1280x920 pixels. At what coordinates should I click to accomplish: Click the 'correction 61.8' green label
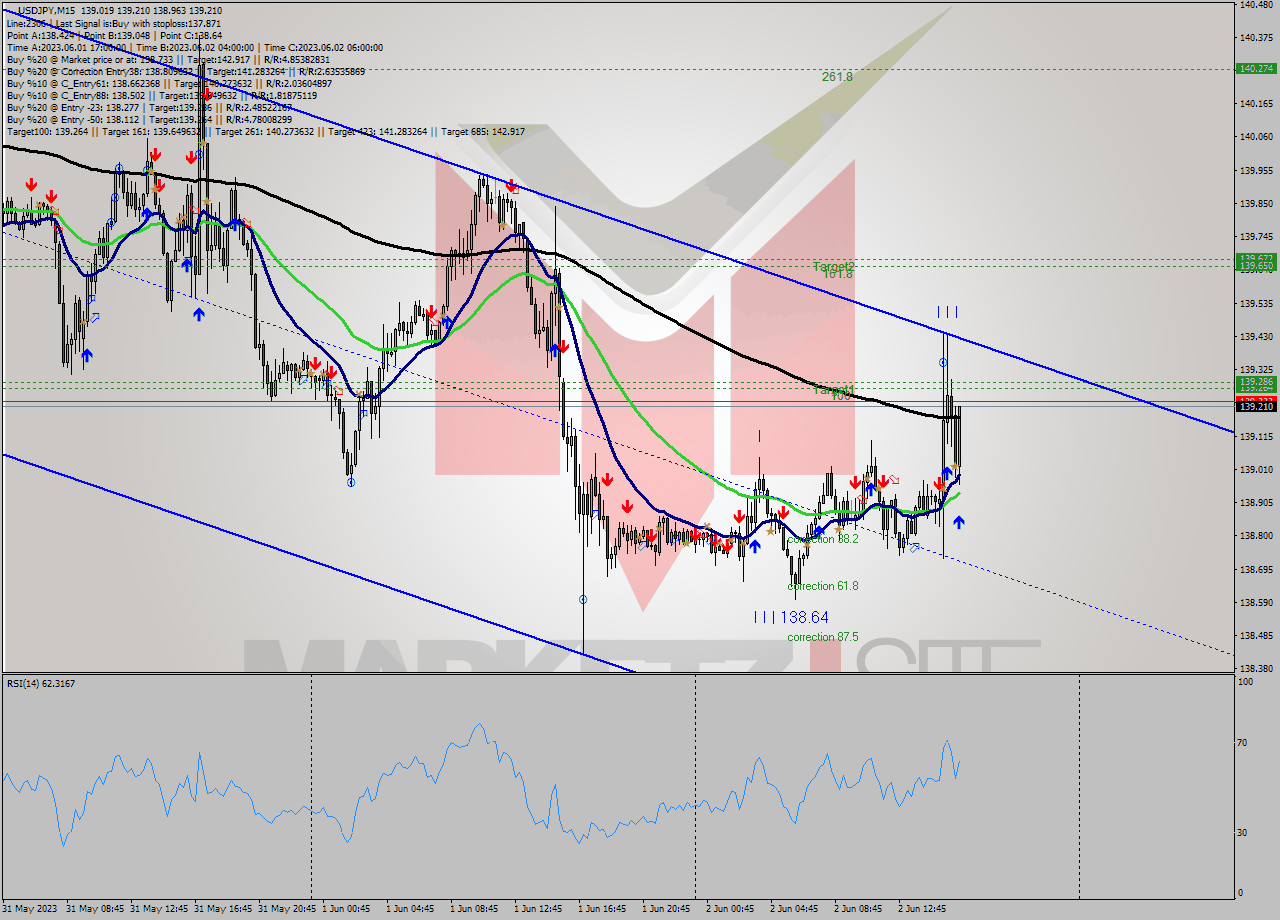pyautogui.click(x=822, y=586)
